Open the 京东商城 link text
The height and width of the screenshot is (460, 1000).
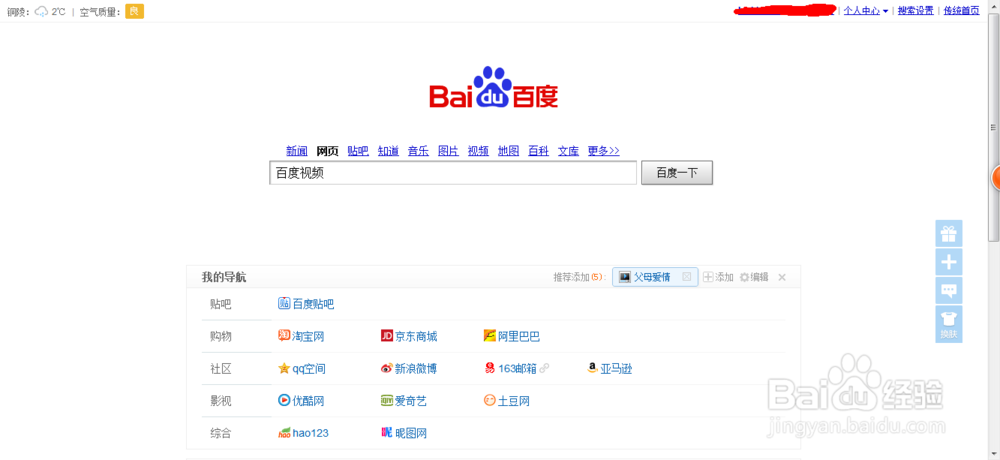coord(416,336)
